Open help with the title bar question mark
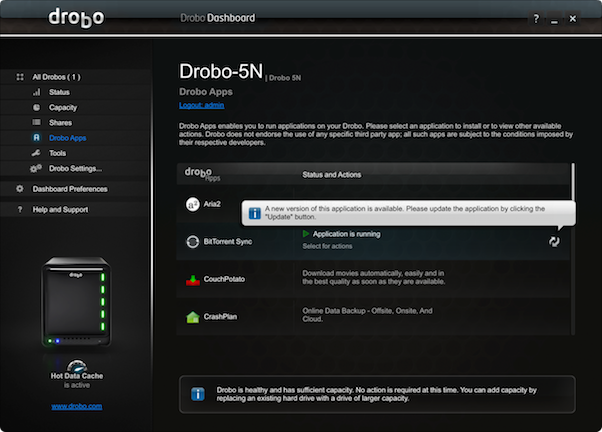This screenshot has width=602, height=432. click(536, 18)
